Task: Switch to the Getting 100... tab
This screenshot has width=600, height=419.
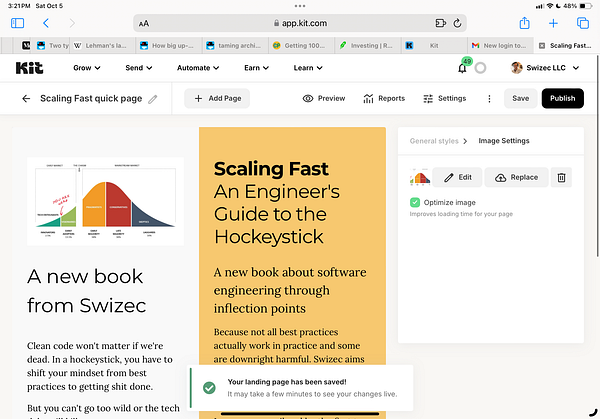Action: pos(302,46)
